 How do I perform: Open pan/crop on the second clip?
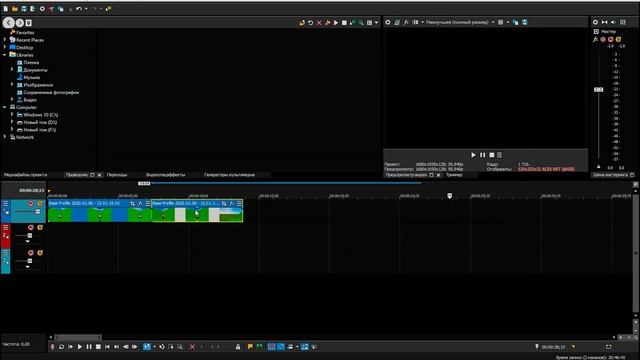coord(224,203)
